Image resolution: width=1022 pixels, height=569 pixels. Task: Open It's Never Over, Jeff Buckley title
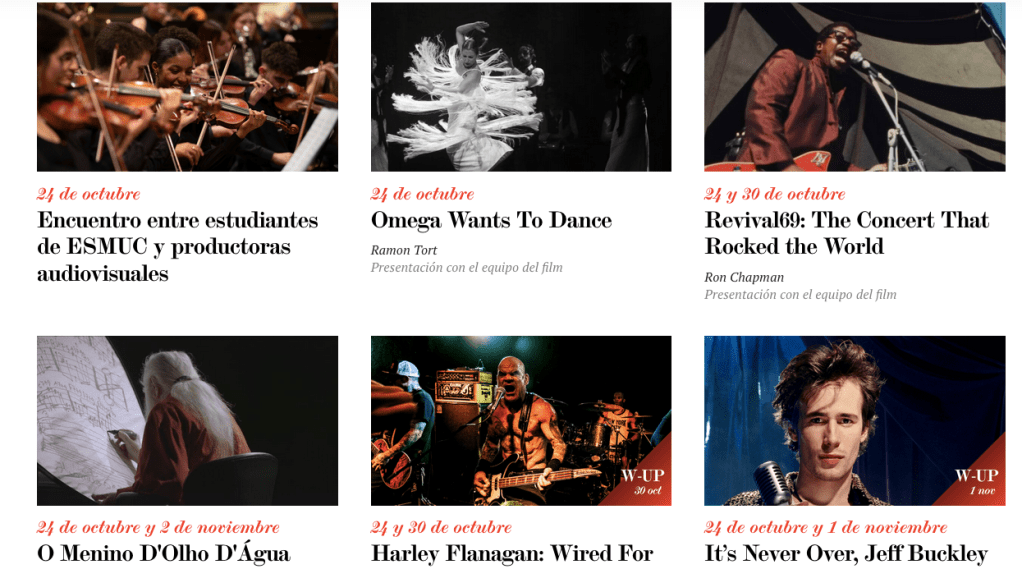(846, 553)
